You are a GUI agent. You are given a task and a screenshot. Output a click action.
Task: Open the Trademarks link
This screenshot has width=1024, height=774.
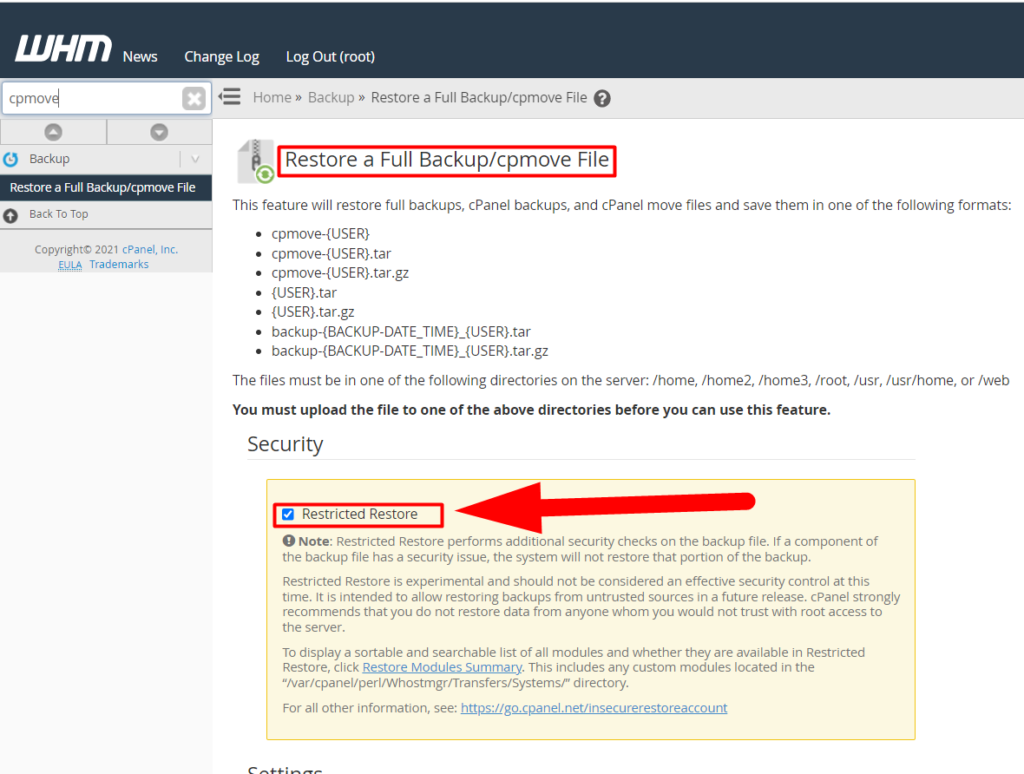(119, 265)
